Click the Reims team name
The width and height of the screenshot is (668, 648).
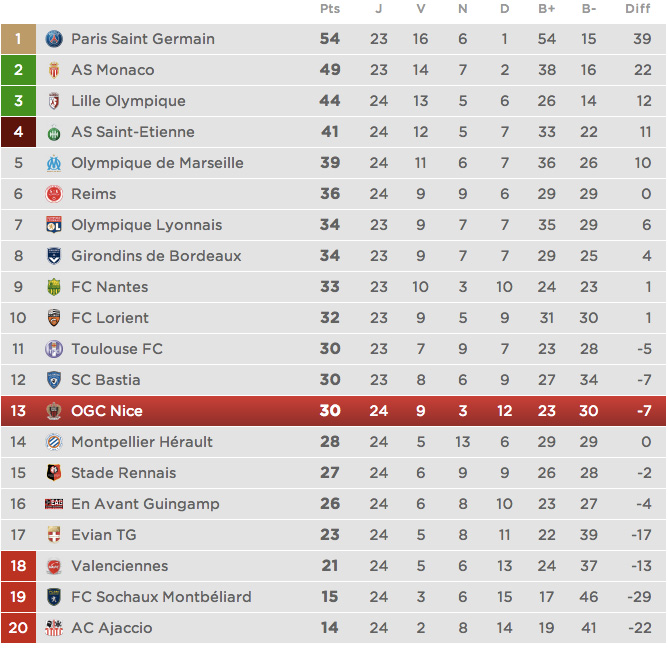94,194
